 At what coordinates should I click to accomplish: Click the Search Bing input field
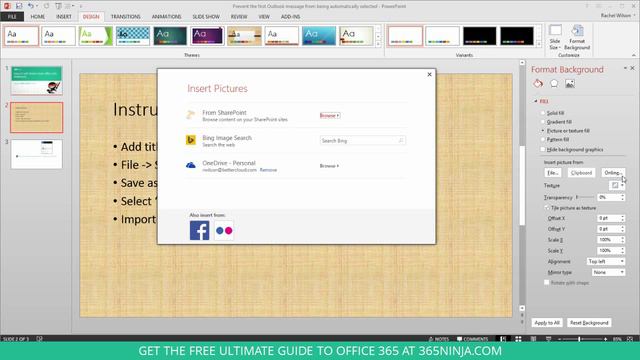pos(362,140)
